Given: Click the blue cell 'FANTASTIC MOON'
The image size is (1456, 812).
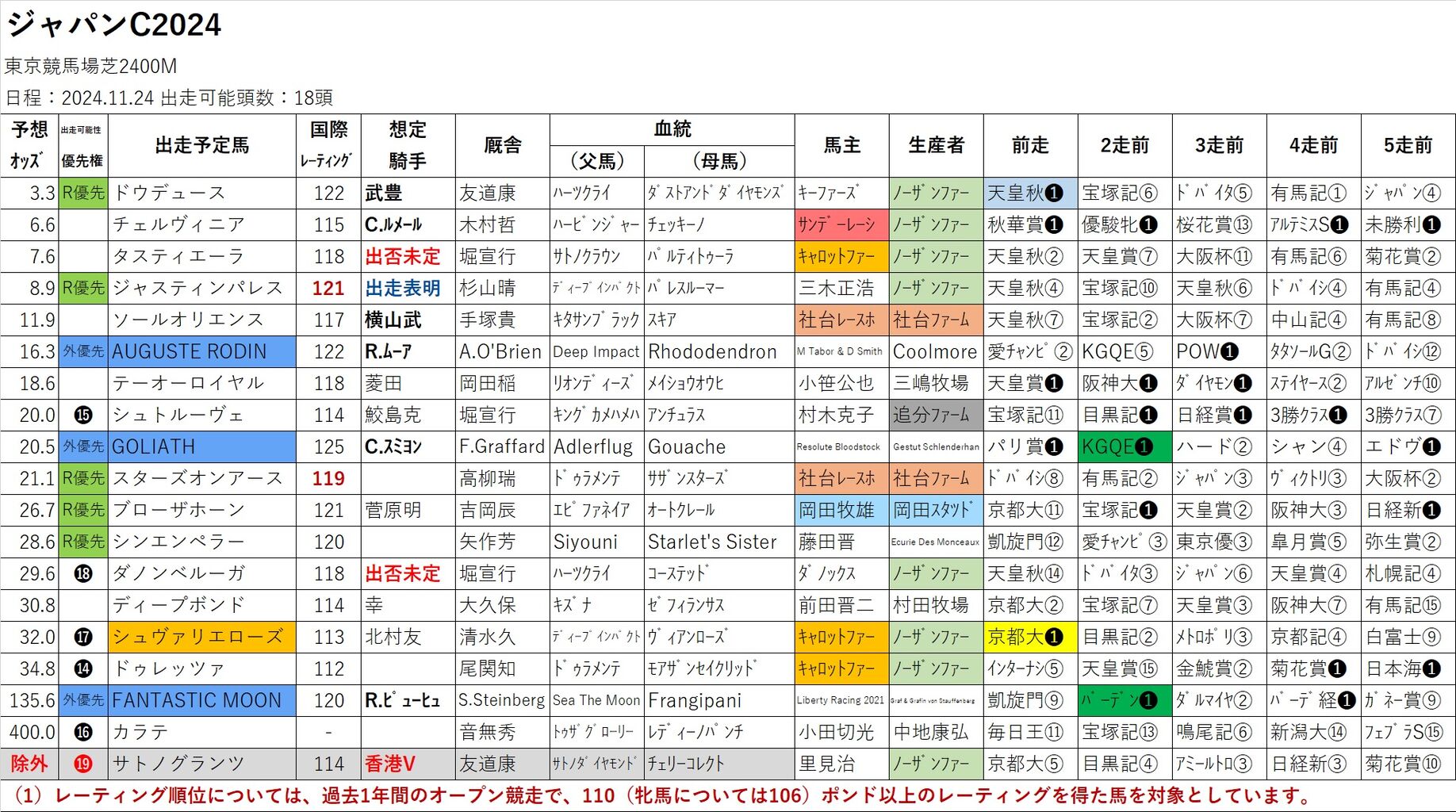Looking at the screenshot, I should tap(202, 700).
